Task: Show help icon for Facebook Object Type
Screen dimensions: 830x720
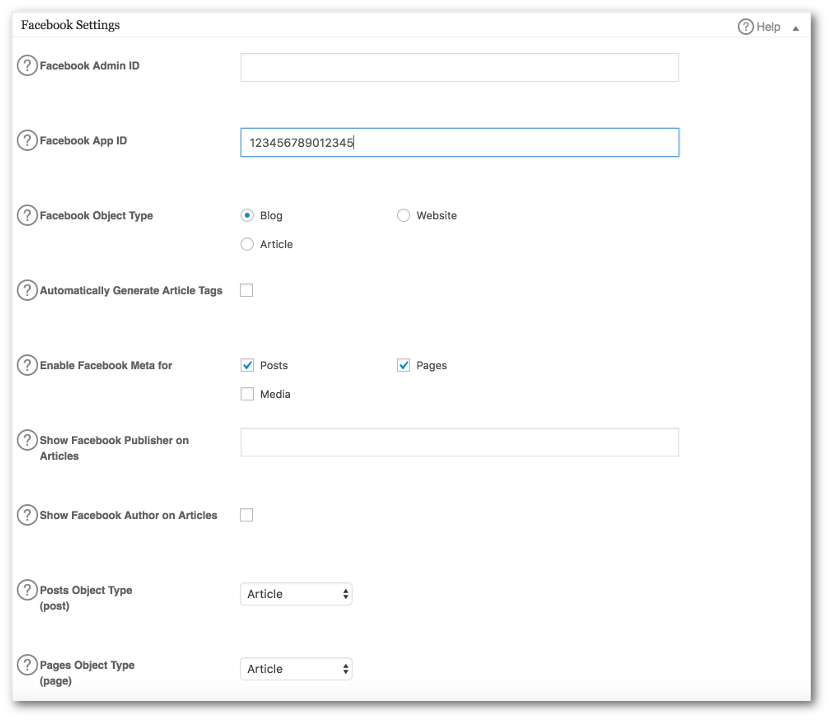Action: 27,215
